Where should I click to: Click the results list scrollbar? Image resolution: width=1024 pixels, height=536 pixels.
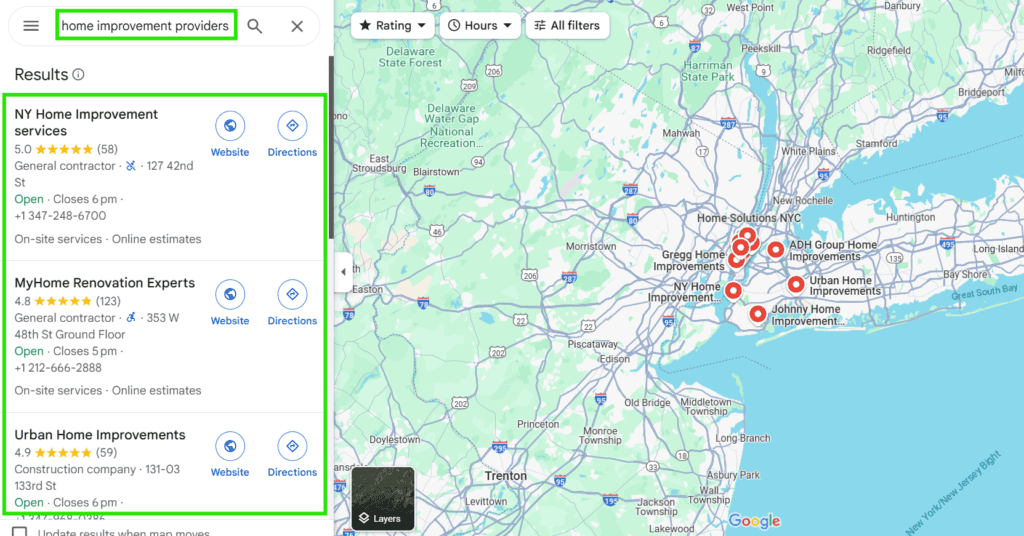(x=331, y=147)
